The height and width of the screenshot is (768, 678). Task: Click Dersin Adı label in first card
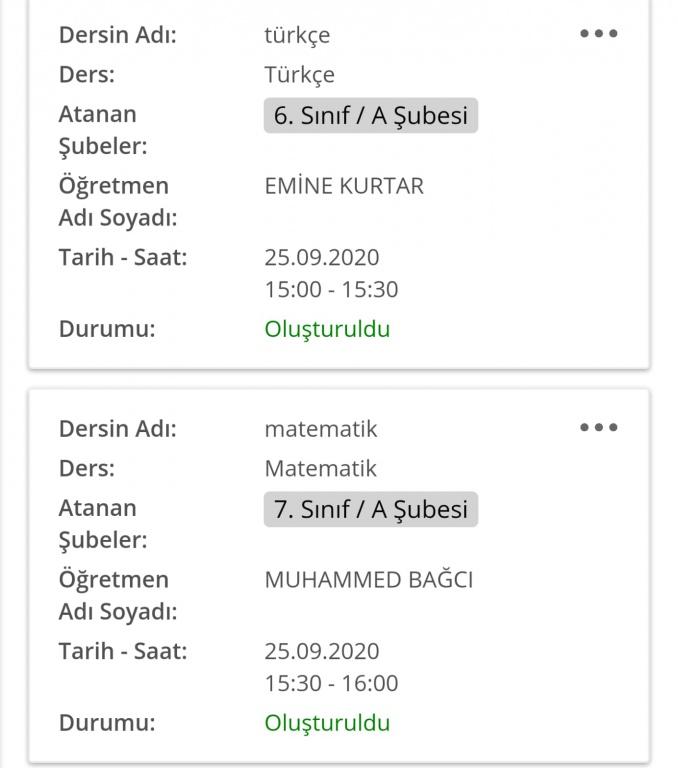[x=117, y=36]
